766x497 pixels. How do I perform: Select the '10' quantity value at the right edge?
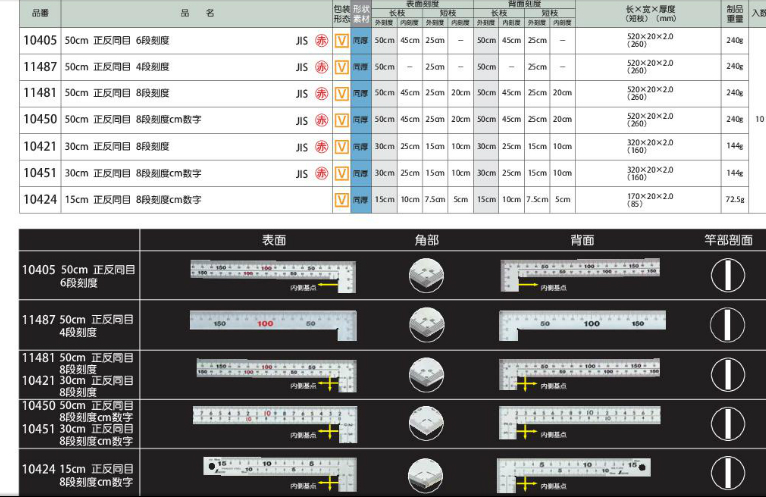759,119
